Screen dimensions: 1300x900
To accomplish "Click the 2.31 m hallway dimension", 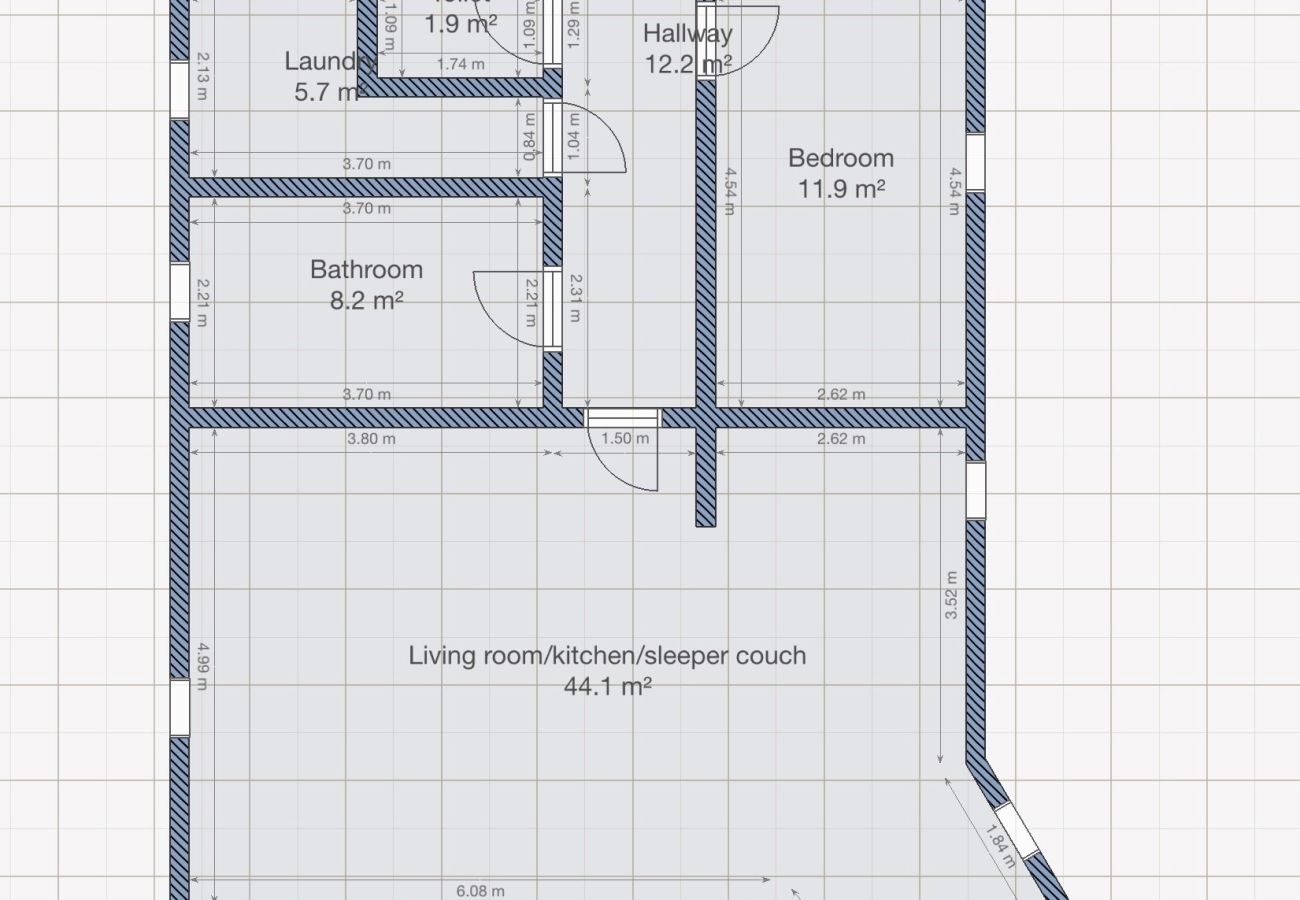I will [x=574, y=298].
